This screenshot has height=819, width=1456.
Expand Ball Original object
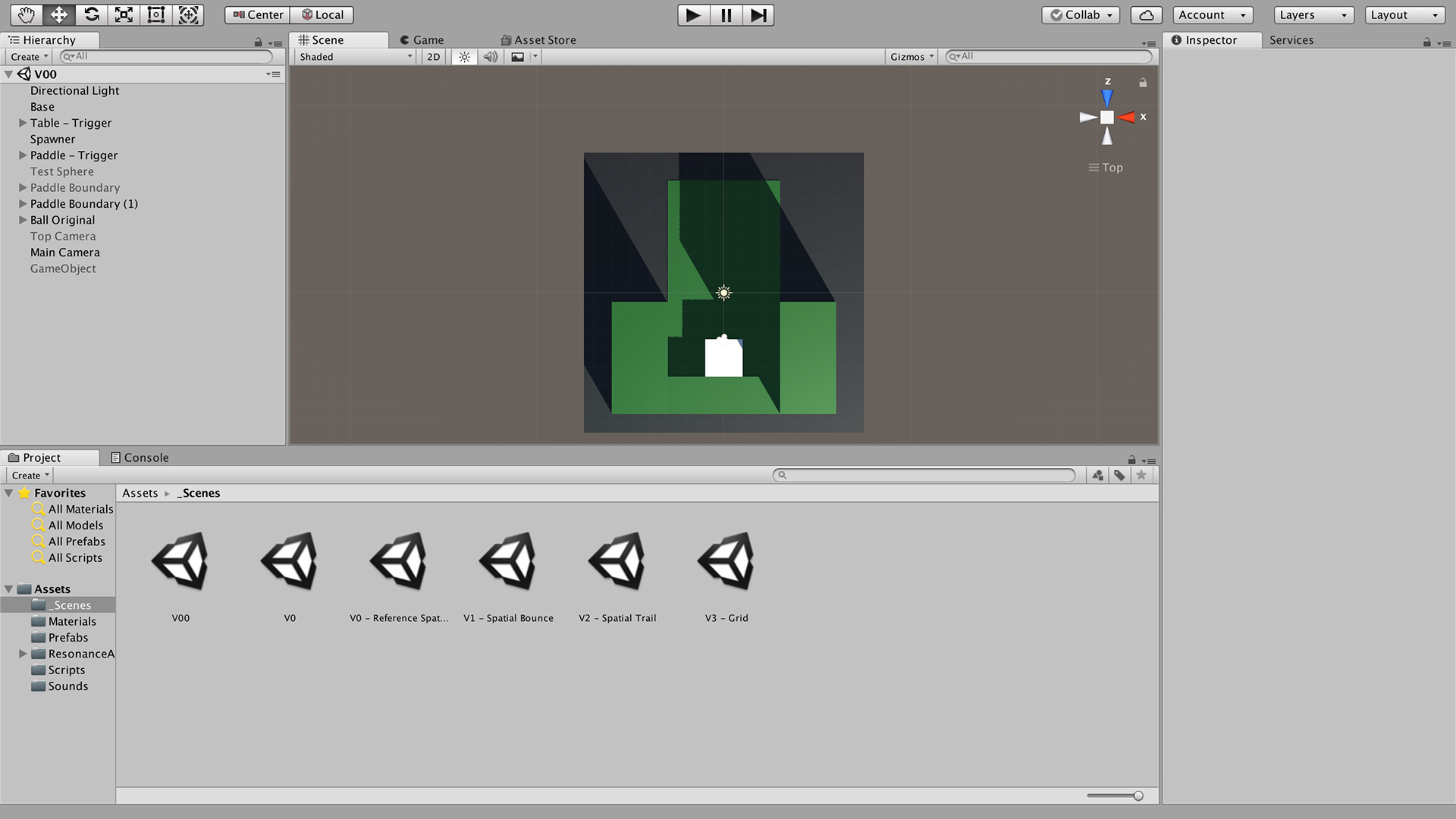(x=23, y=220)
